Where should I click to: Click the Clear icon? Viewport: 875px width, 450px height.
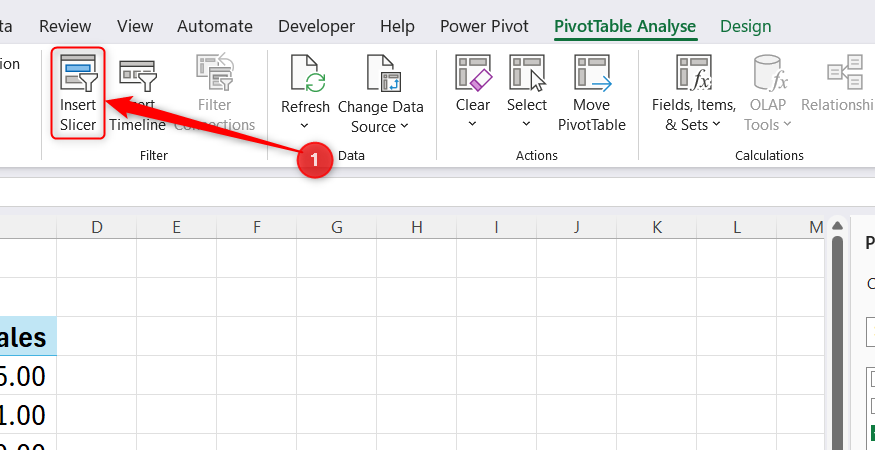pyautogui.click(x=473, y=72)
